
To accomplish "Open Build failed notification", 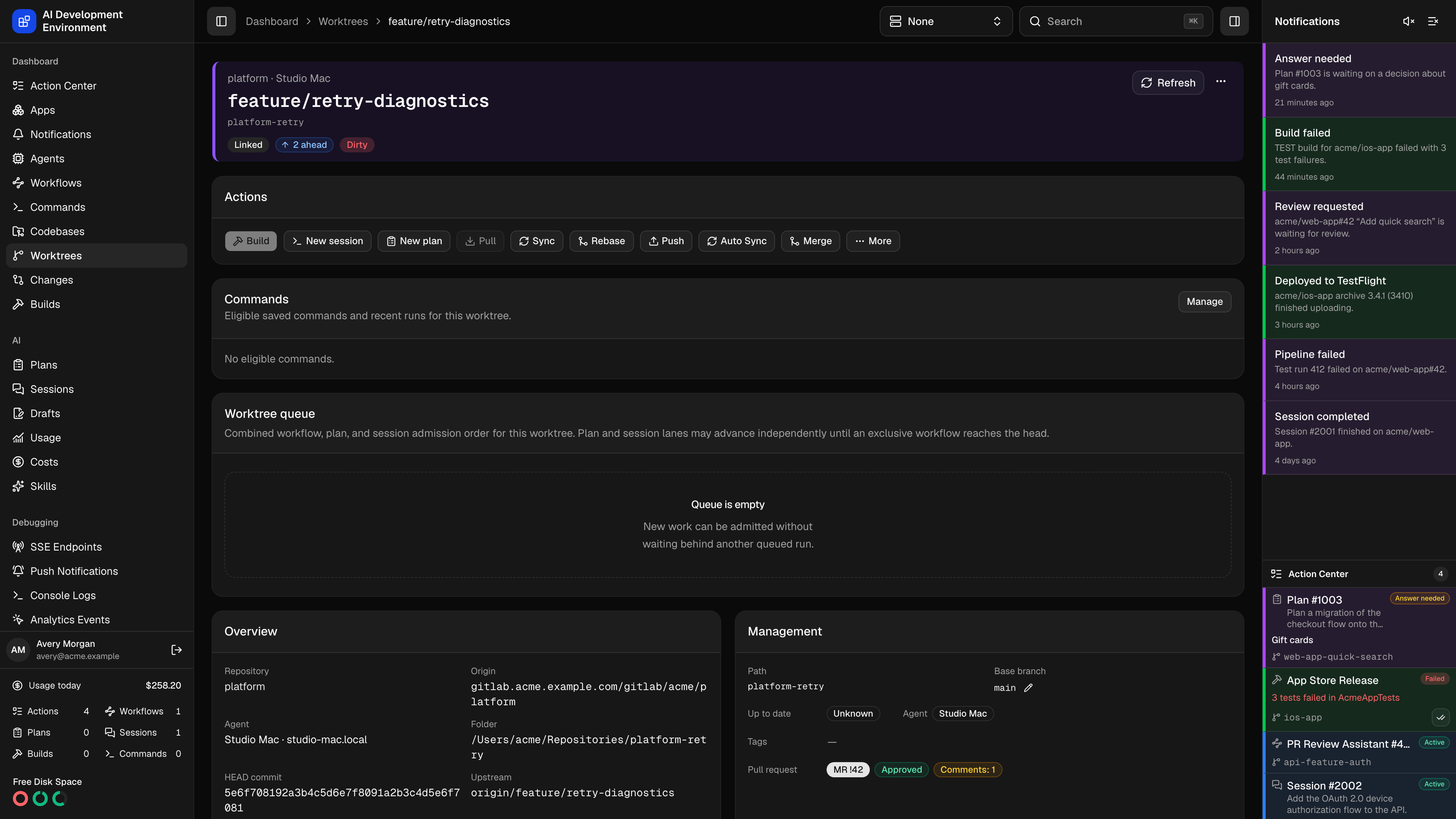I will [x=1359, y=154].
